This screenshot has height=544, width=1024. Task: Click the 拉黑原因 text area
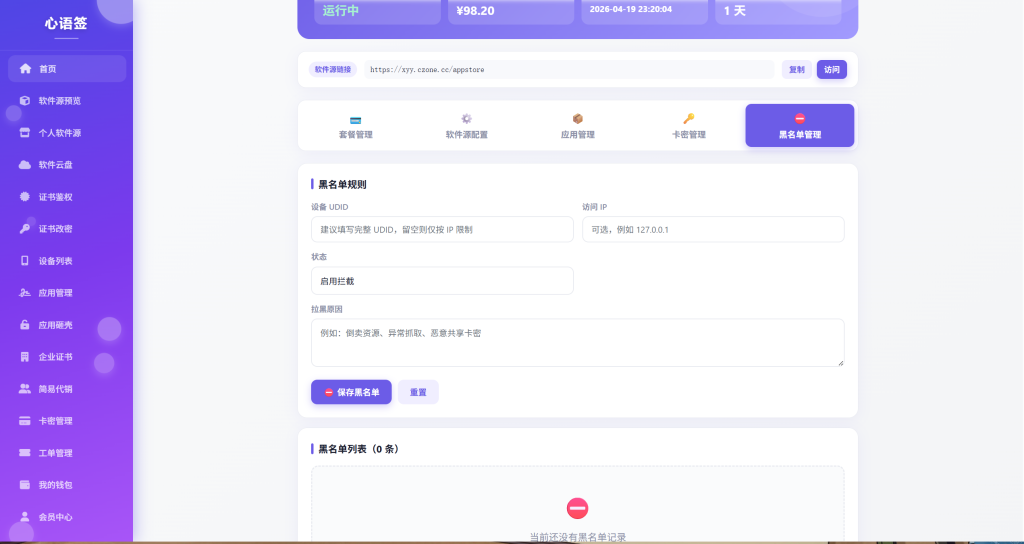577,342
